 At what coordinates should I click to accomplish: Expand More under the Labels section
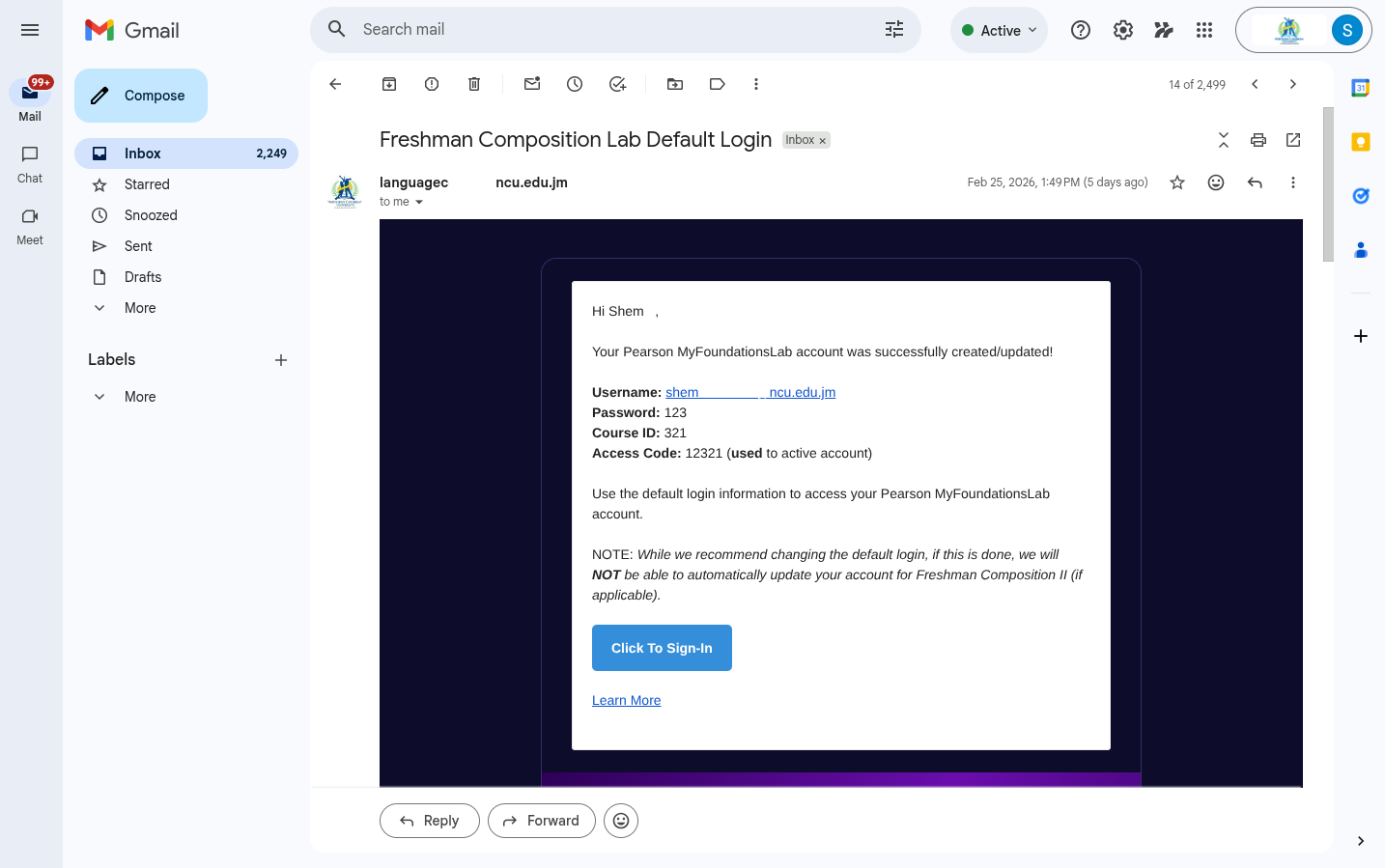click(139, 396)
